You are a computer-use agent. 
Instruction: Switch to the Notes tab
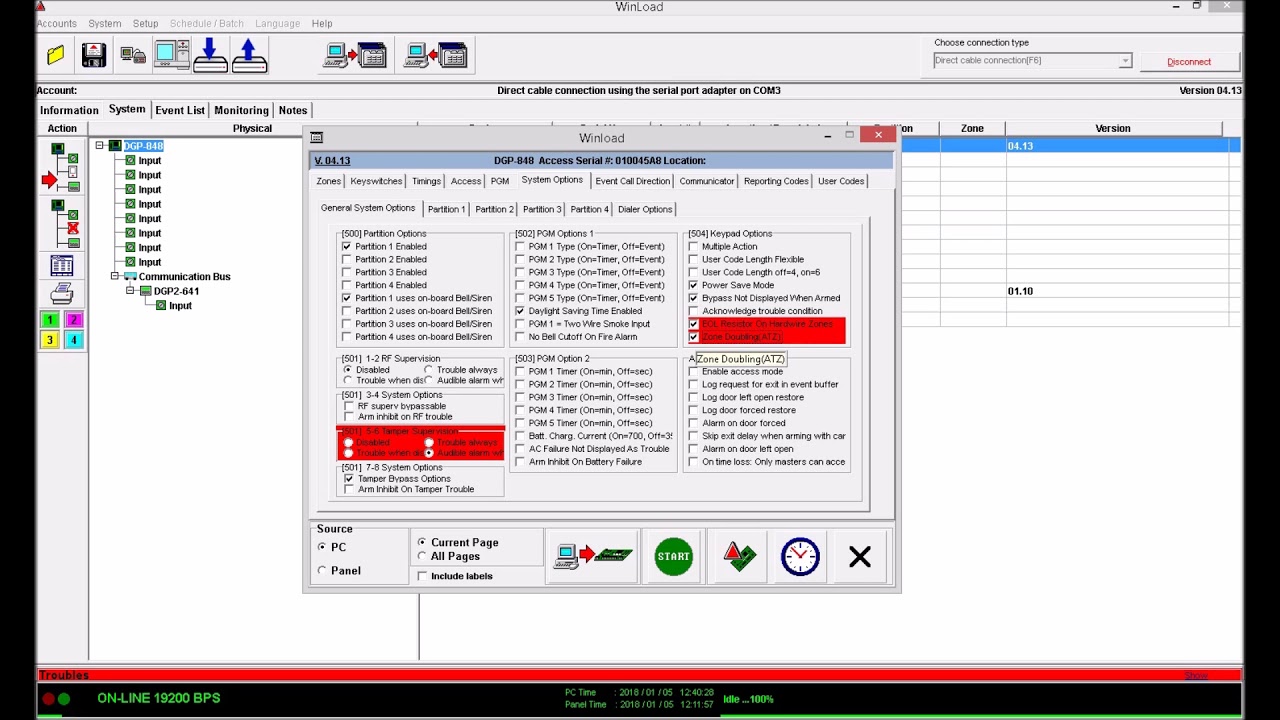[x=293, y=110]
